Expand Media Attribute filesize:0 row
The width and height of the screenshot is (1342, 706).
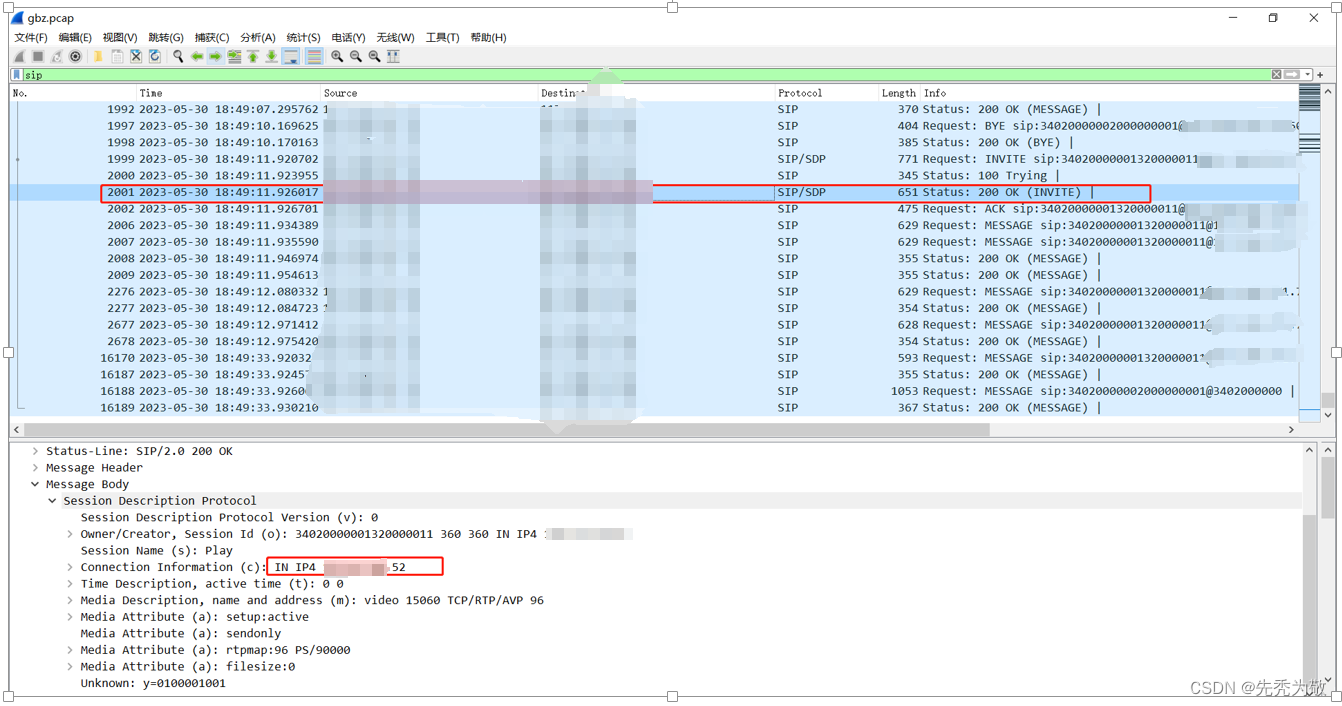70,667
